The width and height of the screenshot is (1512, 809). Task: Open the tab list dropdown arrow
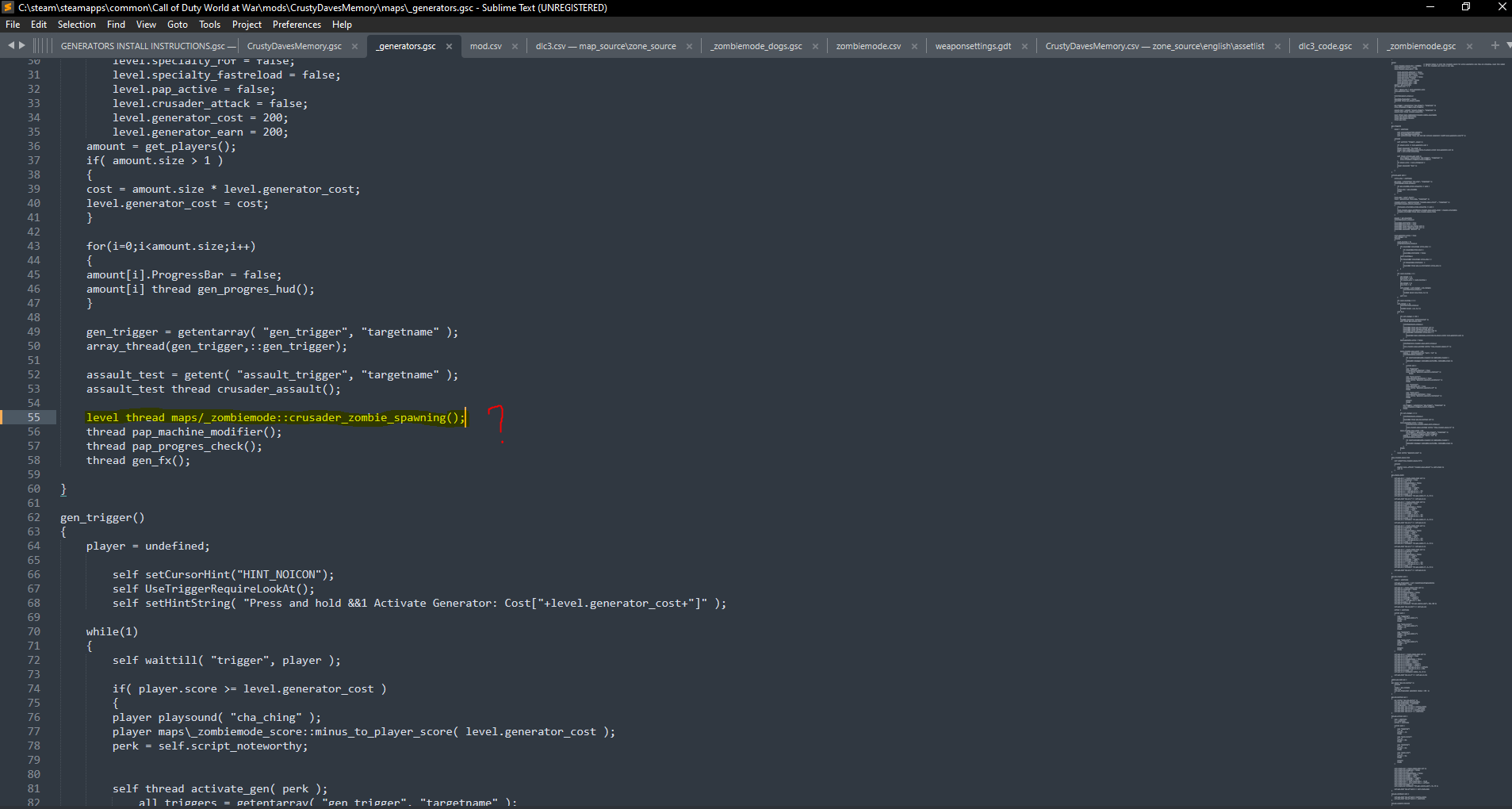1508,45
